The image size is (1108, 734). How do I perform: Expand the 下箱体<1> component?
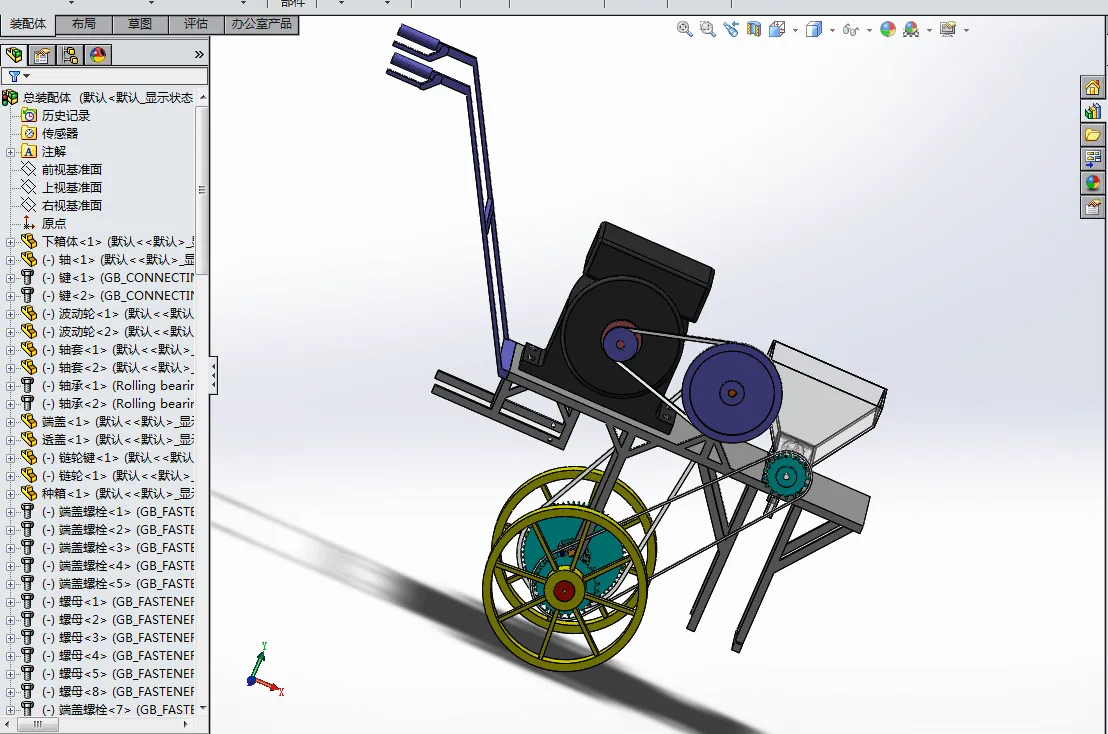(10, 242)
